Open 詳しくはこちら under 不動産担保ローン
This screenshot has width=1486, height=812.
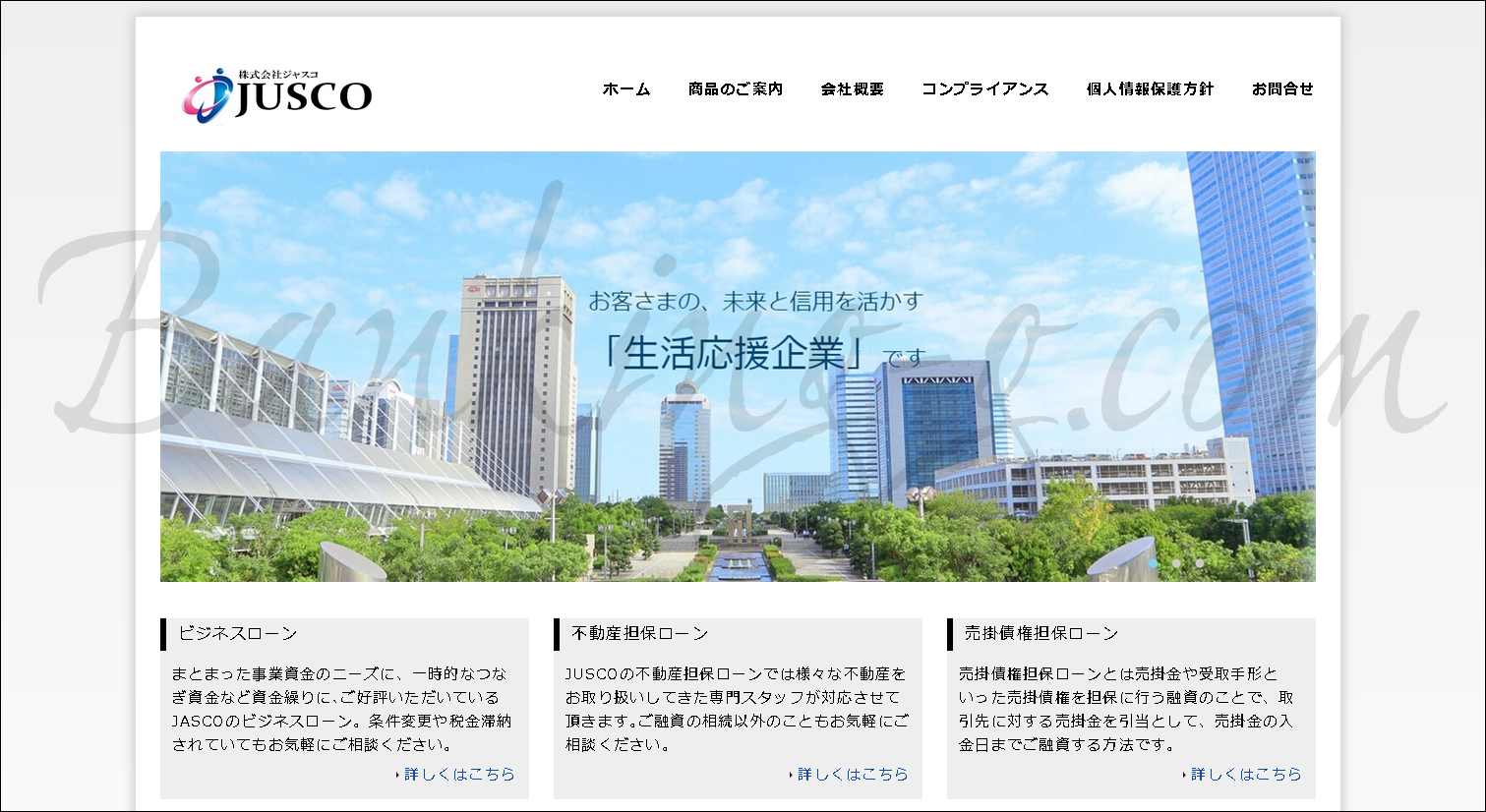click(853, 775)
